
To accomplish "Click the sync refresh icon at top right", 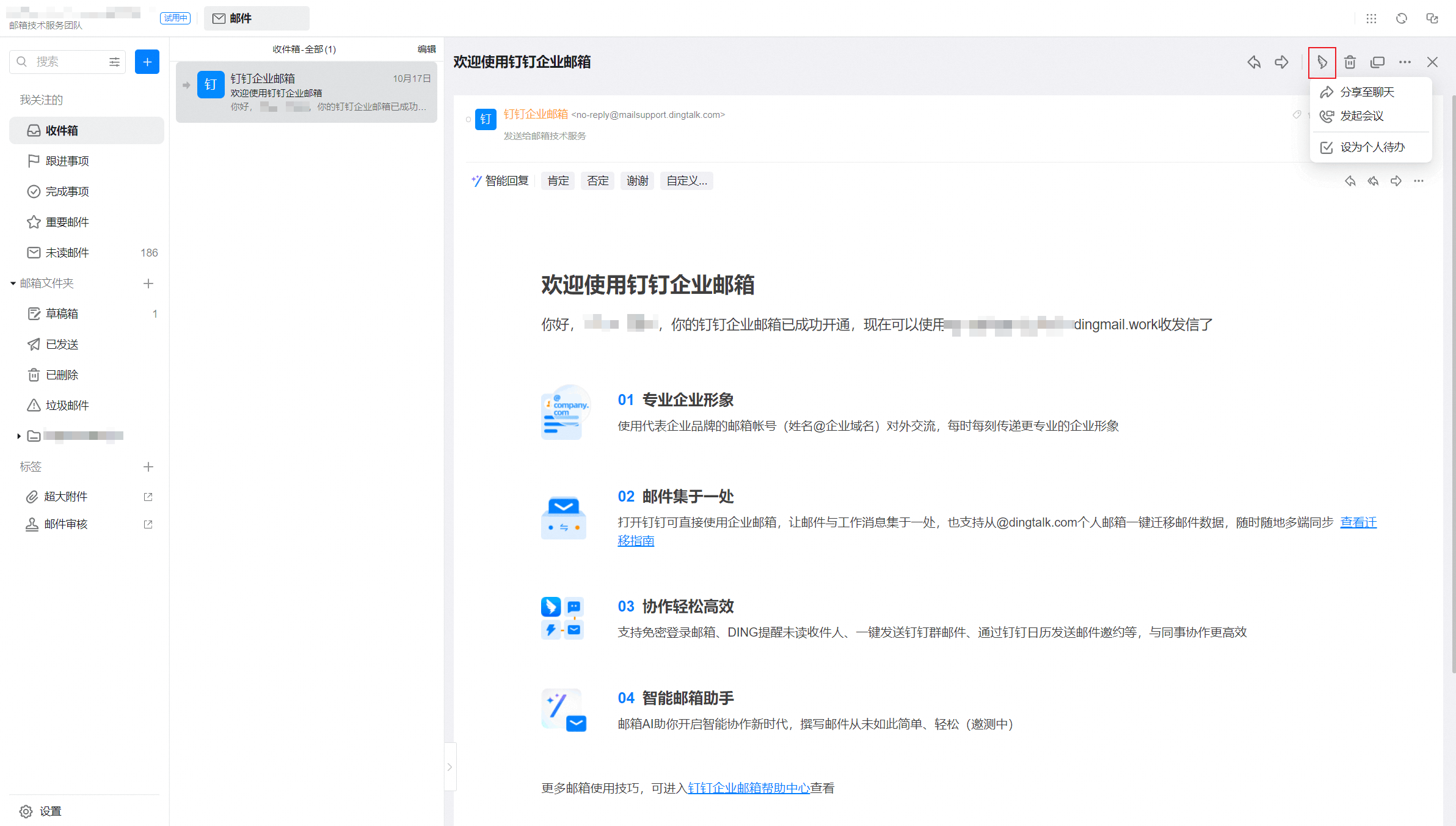I will coord(1400,18).
